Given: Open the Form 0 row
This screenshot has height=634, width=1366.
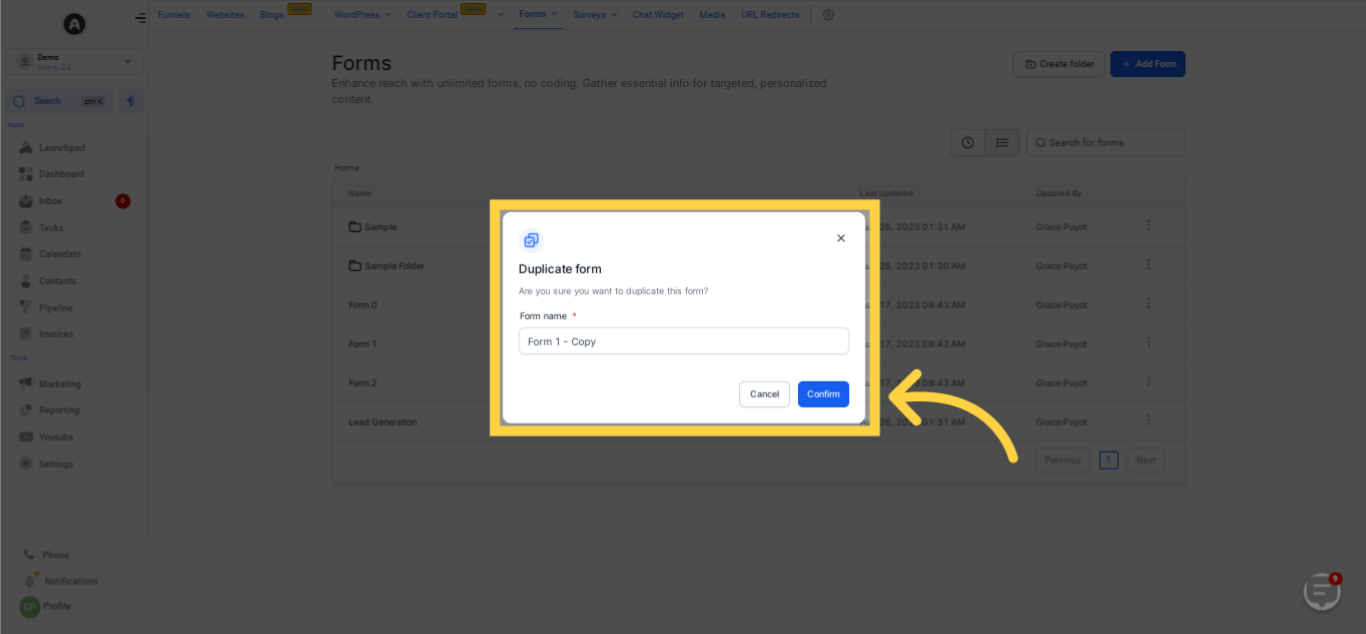Looking at the screenshot, I should tap(758, 305).
